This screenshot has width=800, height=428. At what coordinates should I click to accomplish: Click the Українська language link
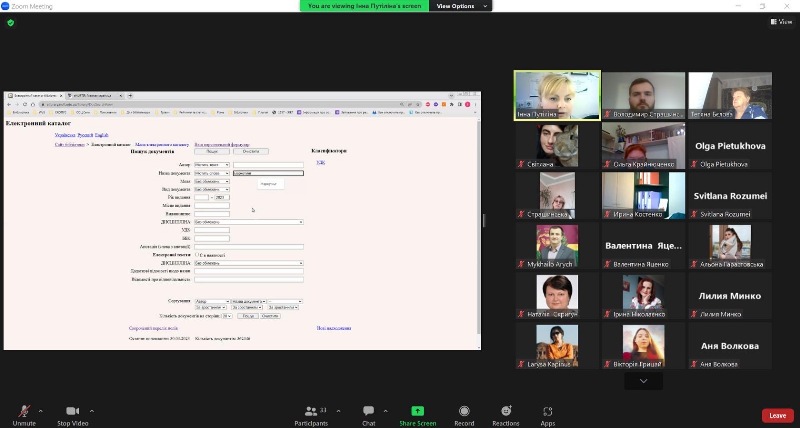(65, 135)
